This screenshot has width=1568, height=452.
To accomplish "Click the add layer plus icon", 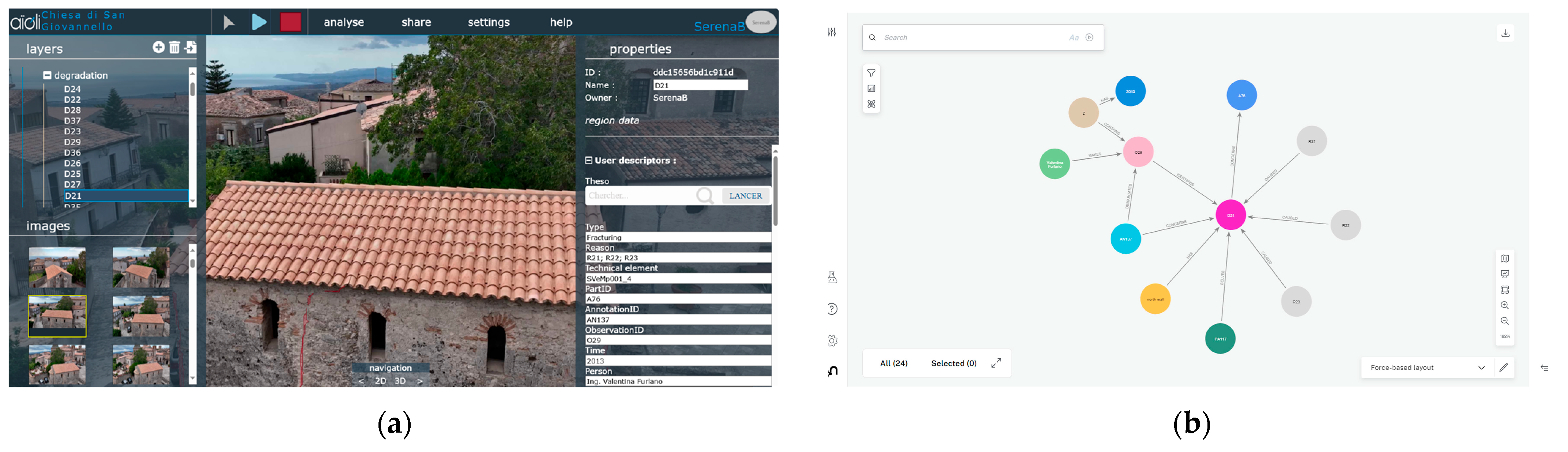I will tap(158, 48).
